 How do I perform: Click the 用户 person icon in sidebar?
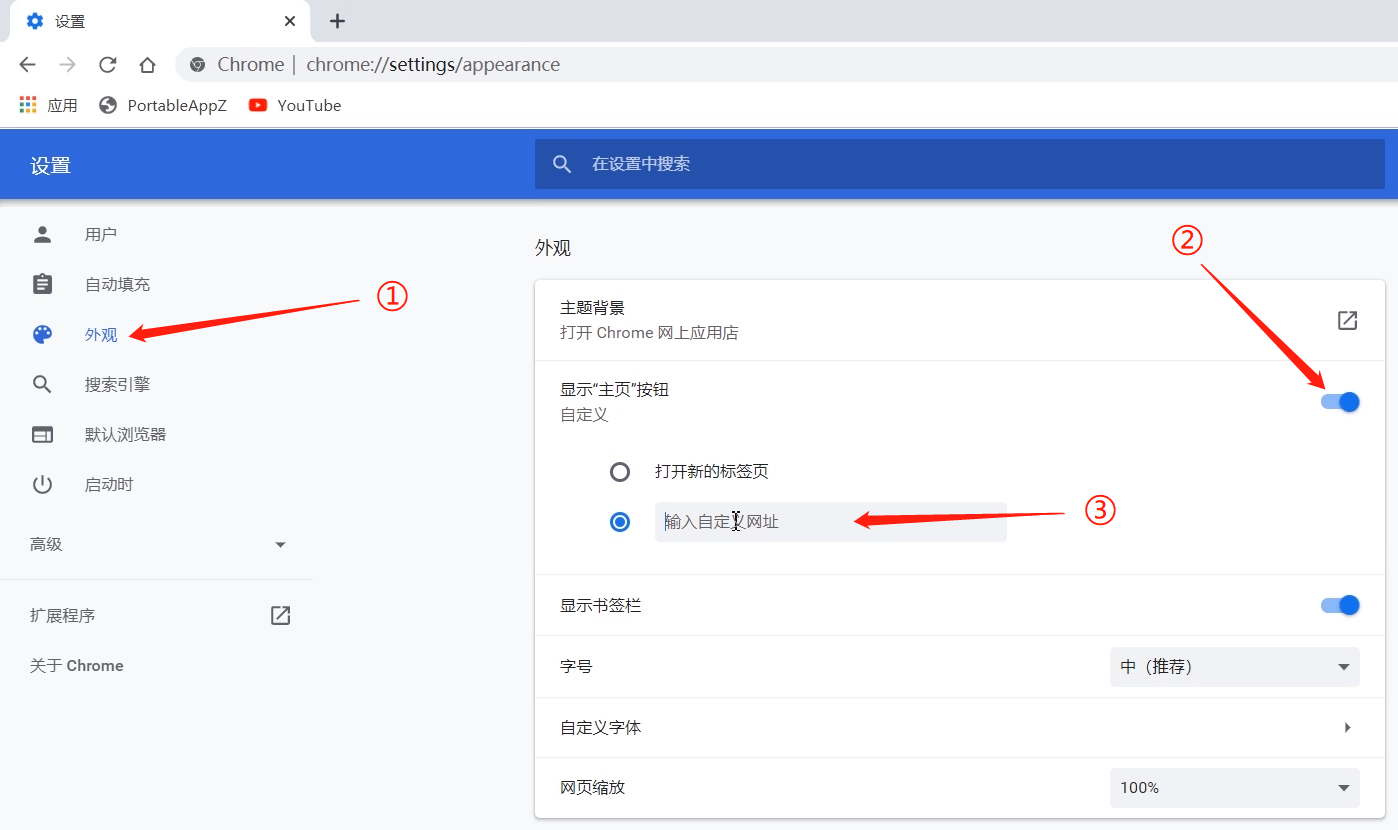tap(42, 233)
